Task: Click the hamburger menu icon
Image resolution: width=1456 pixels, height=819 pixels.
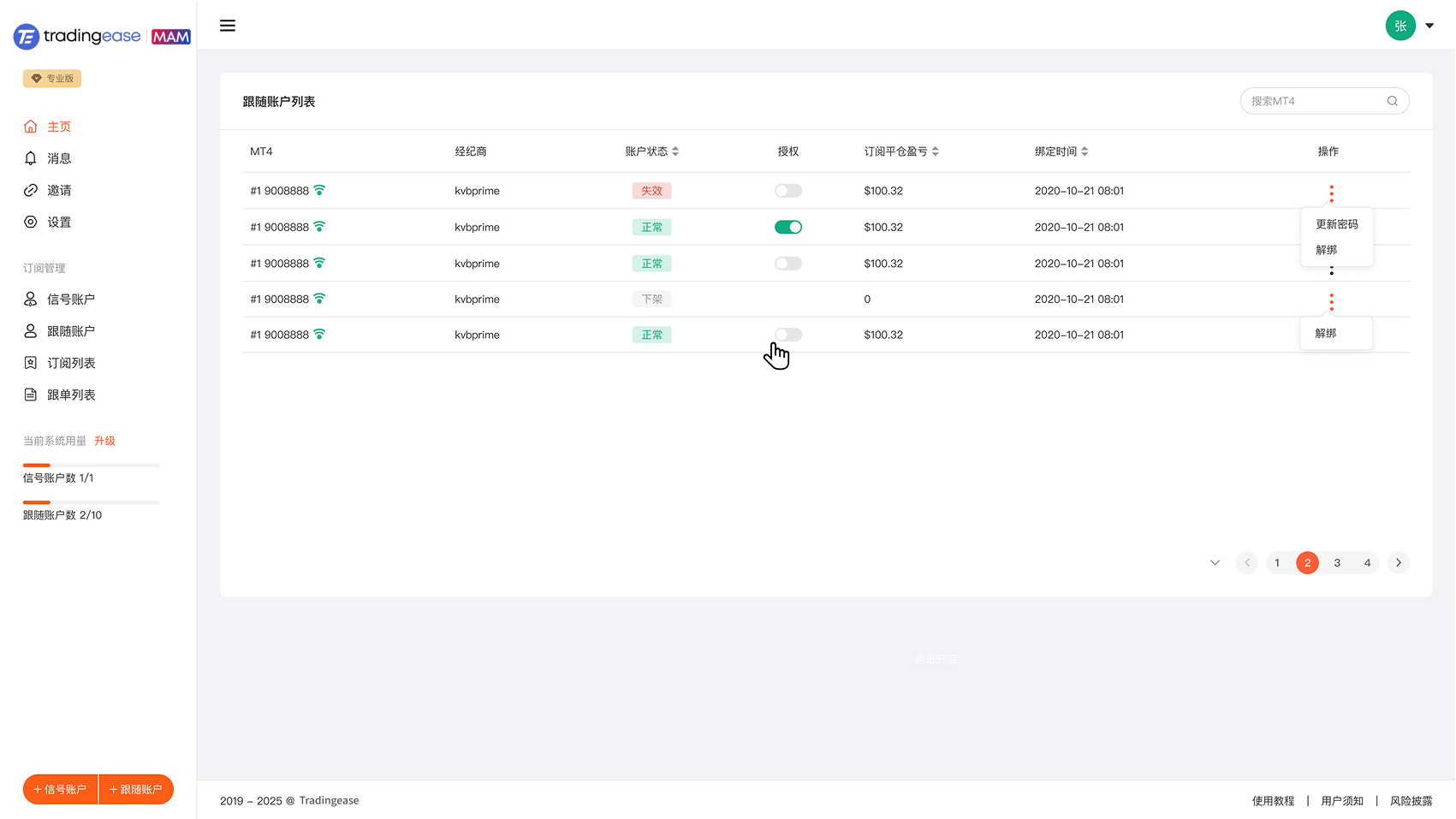Action: (228, 26)
